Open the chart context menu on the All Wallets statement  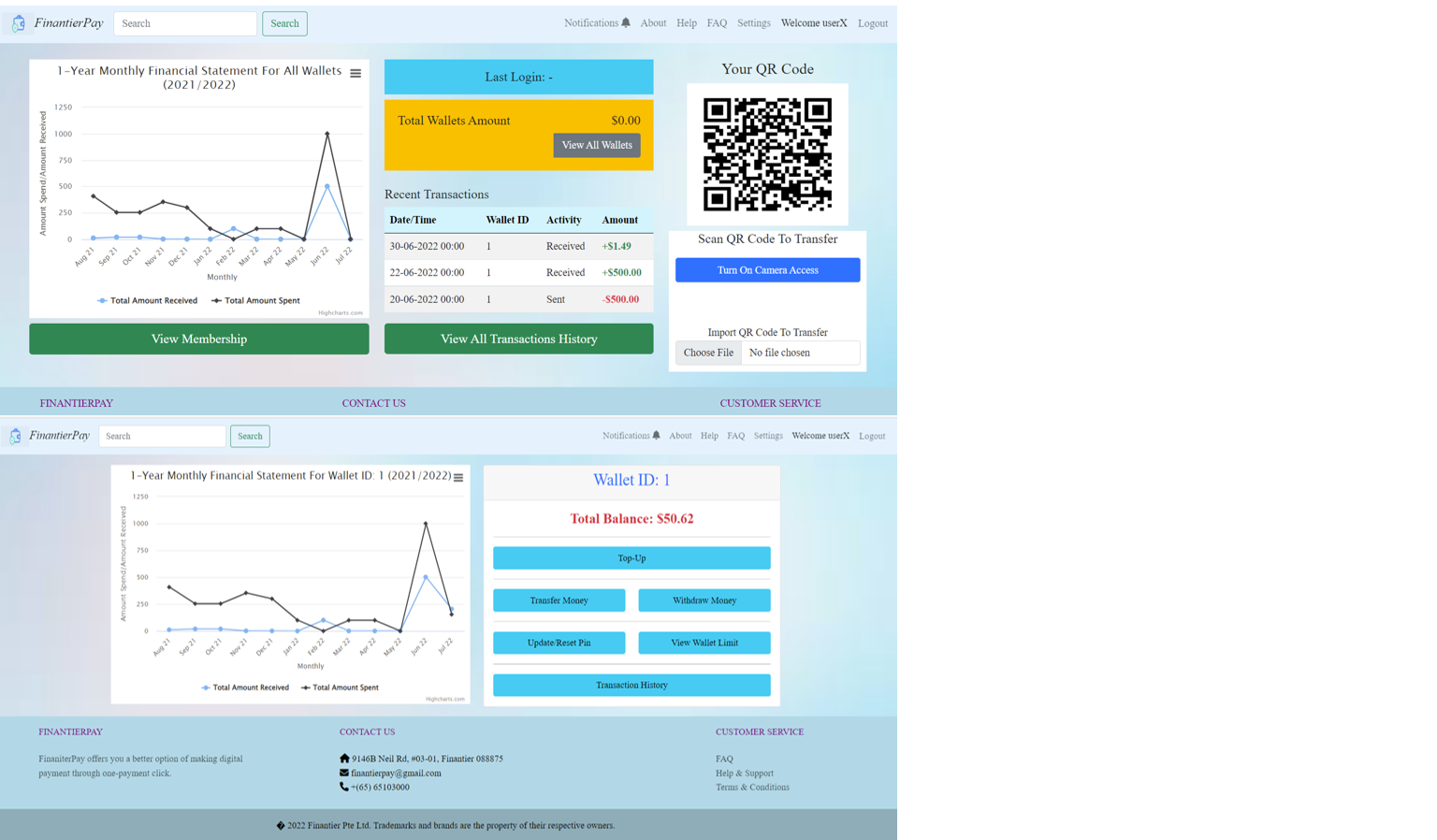[x=356, y=73]
